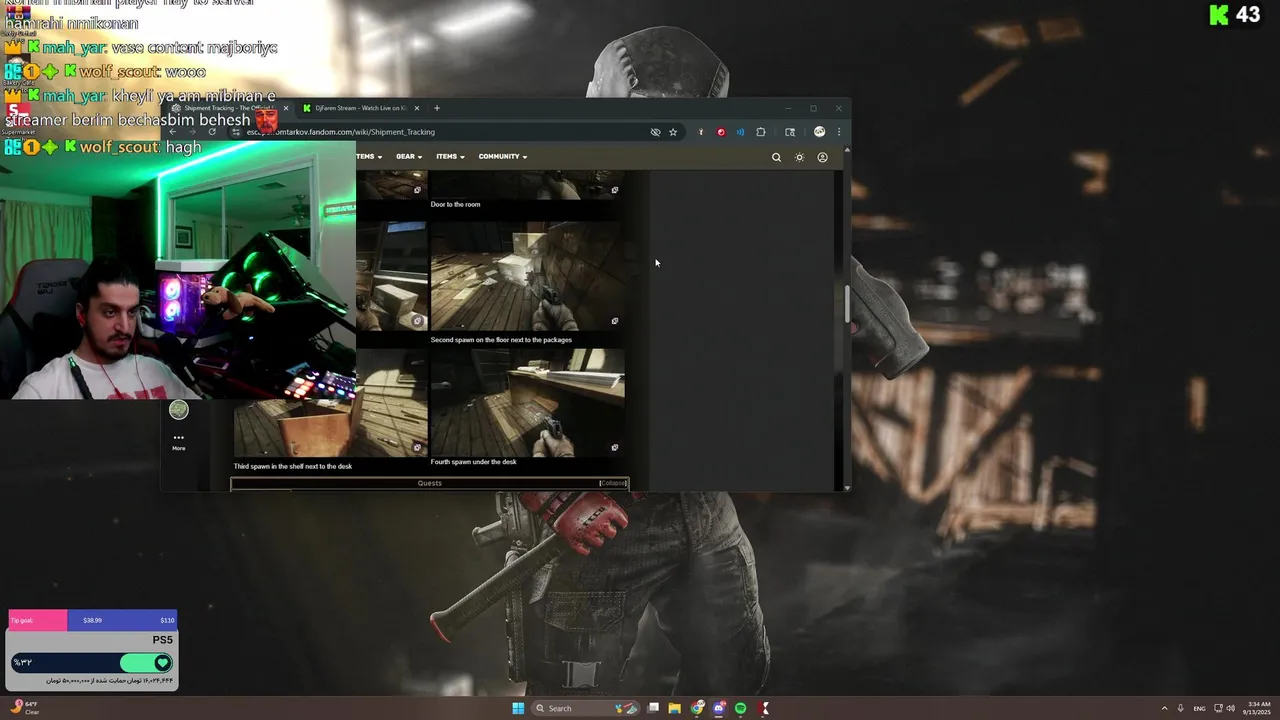Click the crossed-out eye icon in address bar

click(655, 132)
